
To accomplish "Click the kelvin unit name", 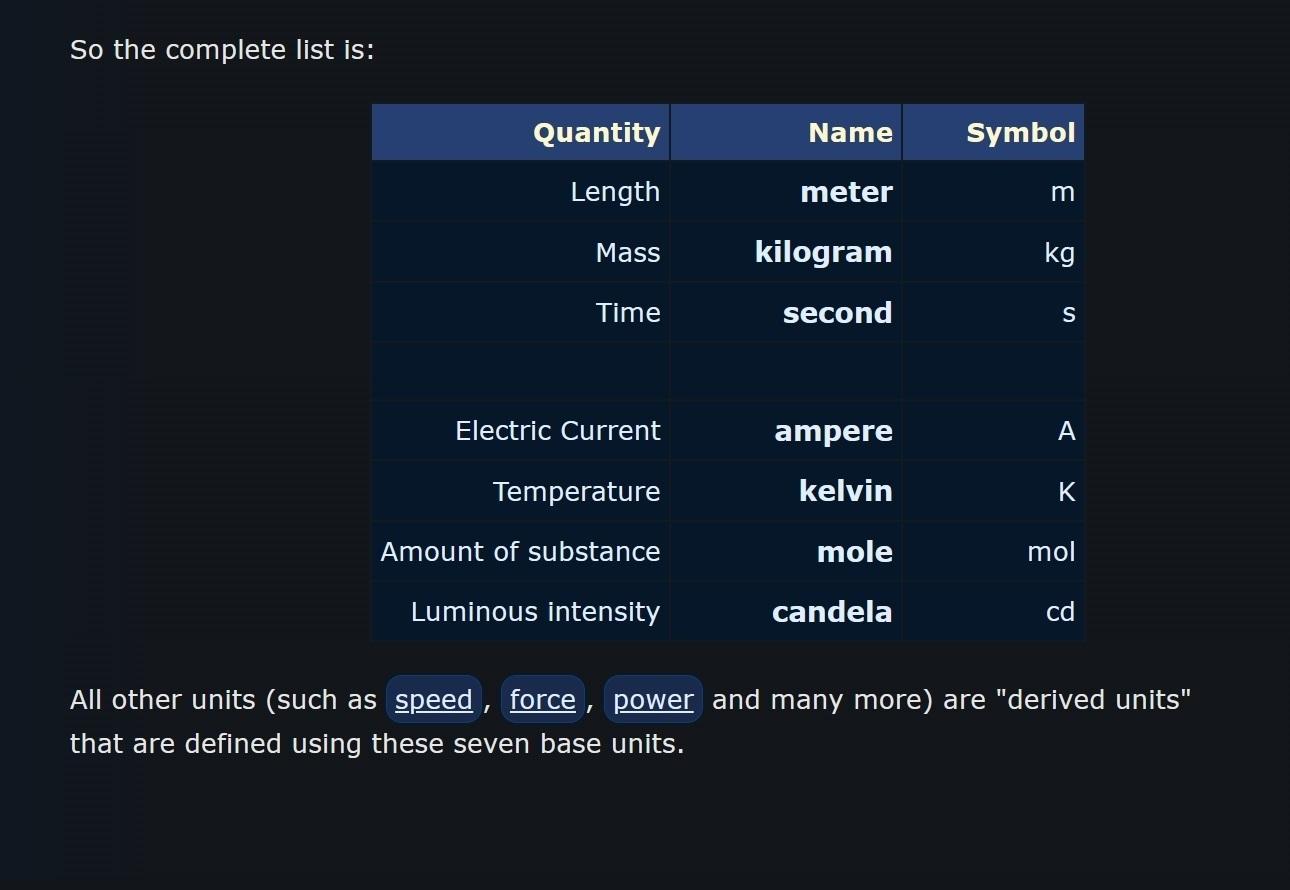I will click(x=845, y=491).
